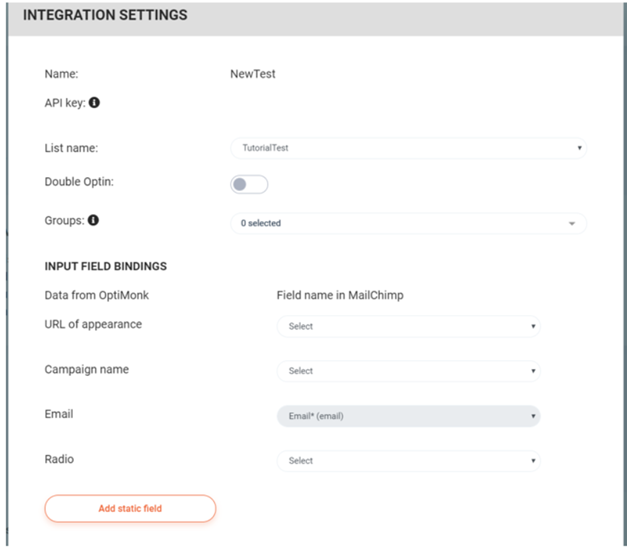Expand the Groups 0 selected dropdown
The height and width of the screenshot is (553, 627).
coord(408,223)
